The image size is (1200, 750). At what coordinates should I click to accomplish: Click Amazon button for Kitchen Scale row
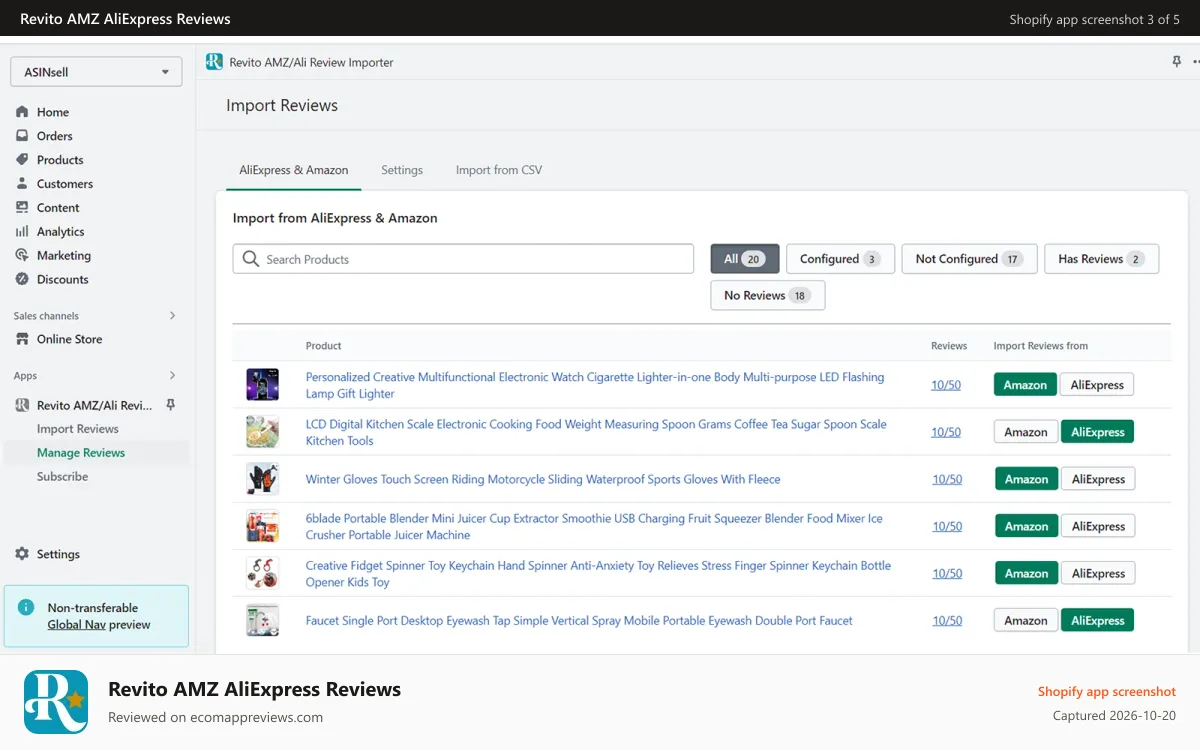1025,432
